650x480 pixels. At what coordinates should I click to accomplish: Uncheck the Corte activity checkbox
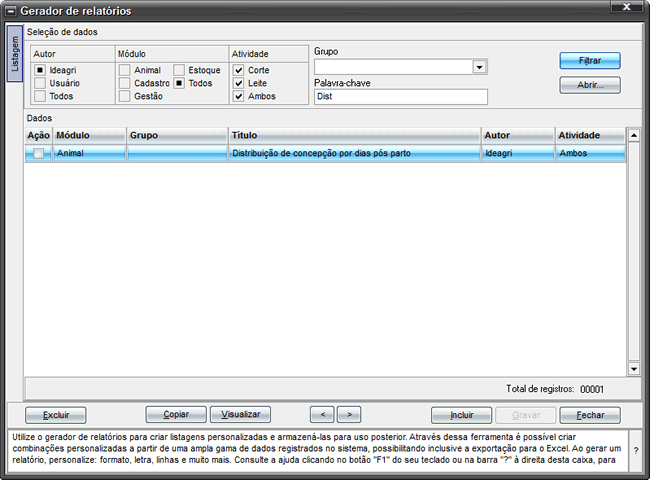point(238,70)
